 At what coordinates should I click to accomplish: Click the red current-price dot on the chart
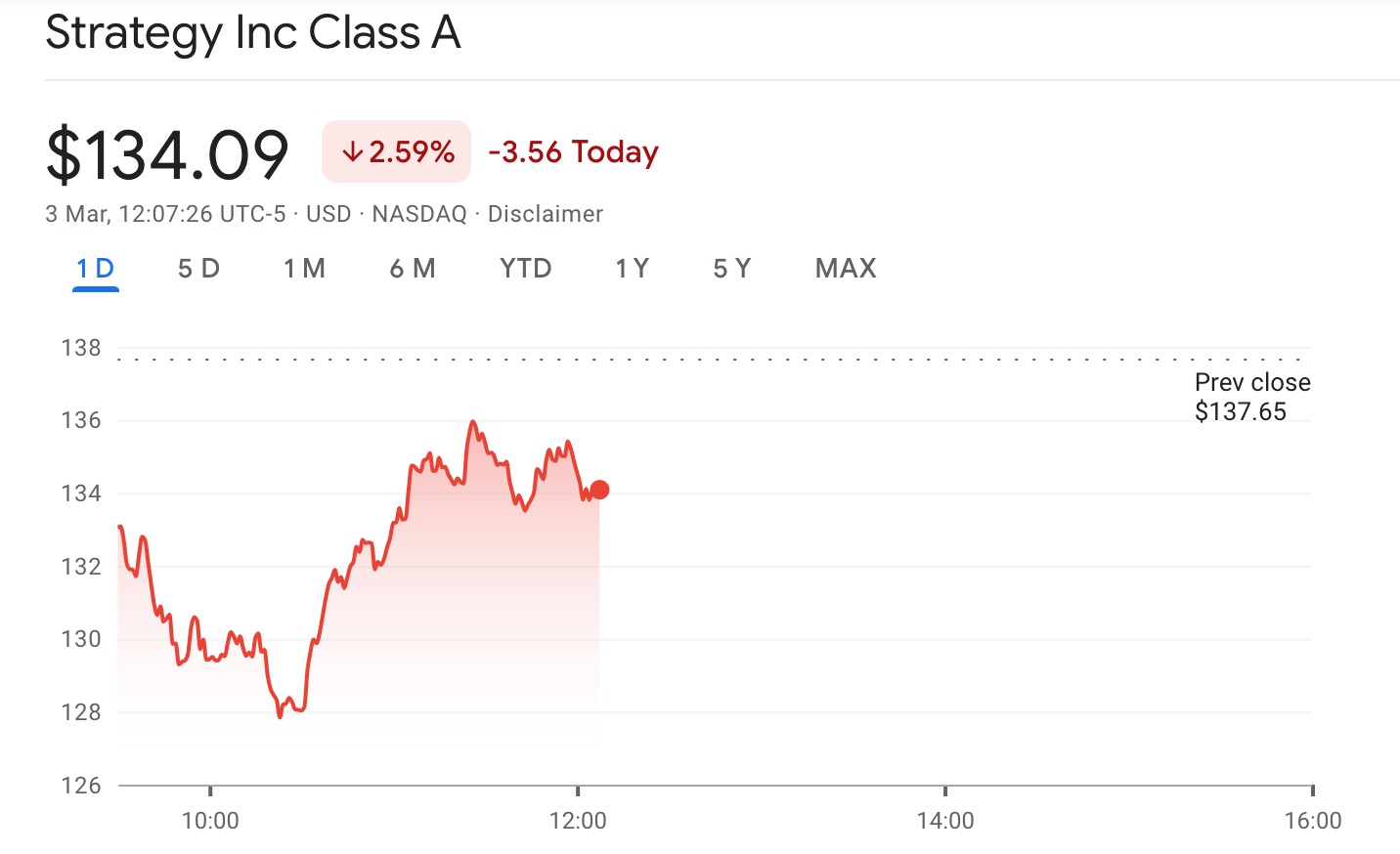coord(599,490)
